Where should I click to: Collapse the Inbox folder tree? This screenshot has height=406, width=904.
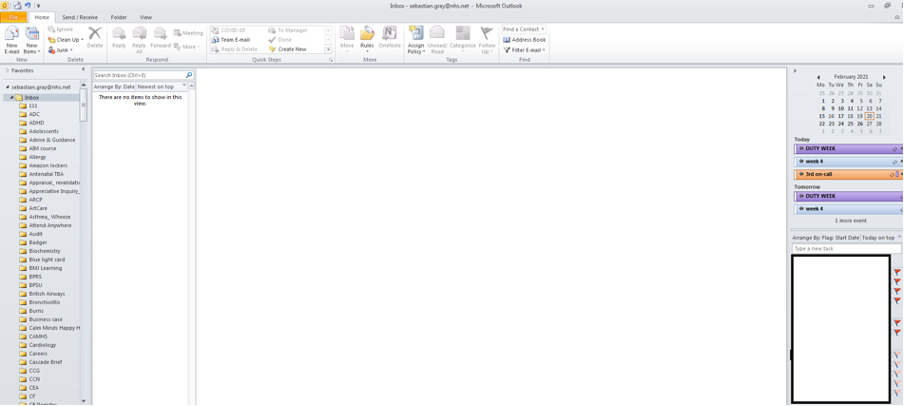tap(12, 97)
